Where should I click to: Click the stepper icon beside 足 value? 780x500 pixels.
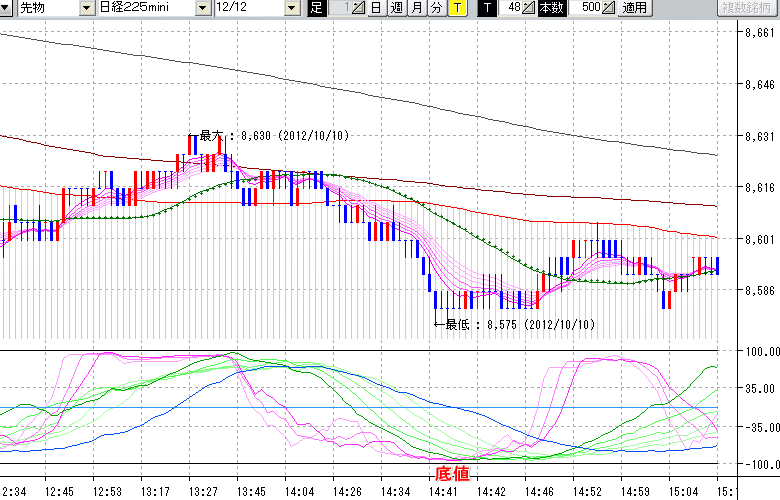(x=359, y=8)
